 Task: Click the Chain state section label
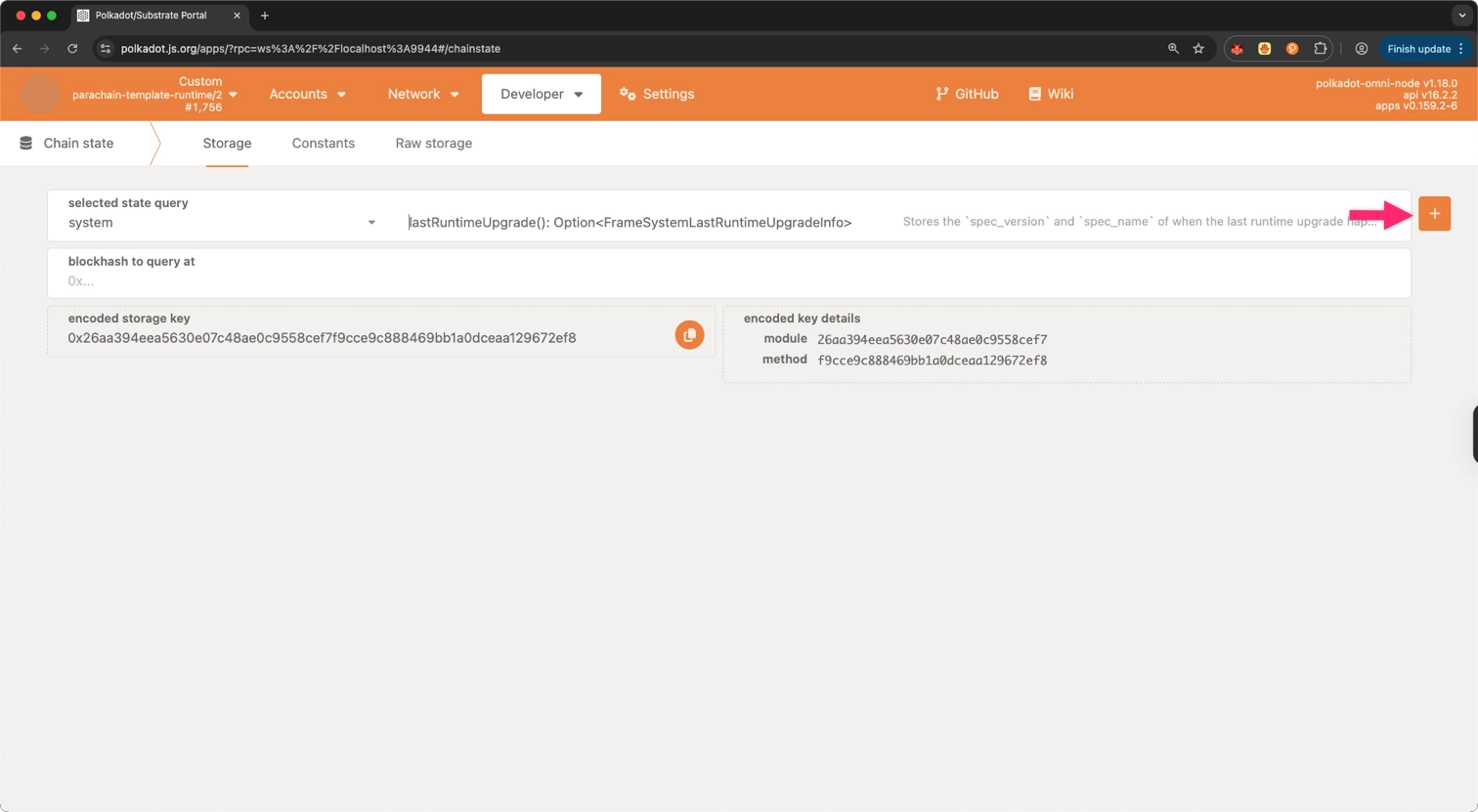pos(78,143)
